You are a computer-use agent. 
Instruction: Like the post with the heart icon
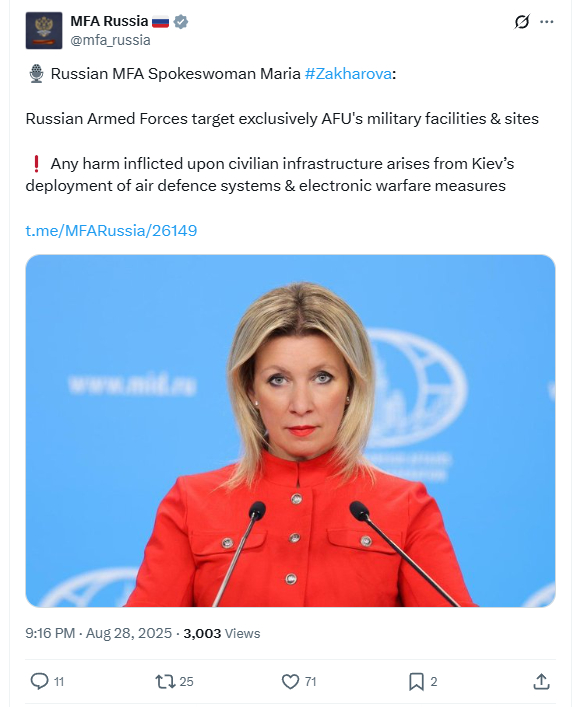290,681
